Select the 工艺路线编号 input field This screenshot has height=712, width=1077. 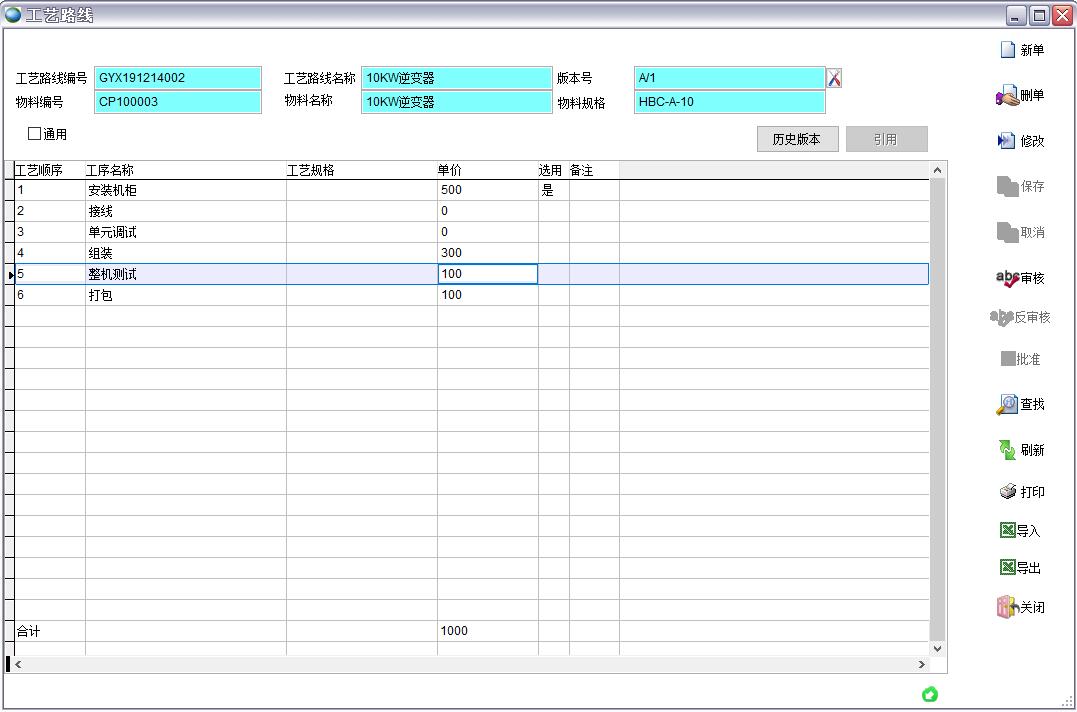pos(177,78)
